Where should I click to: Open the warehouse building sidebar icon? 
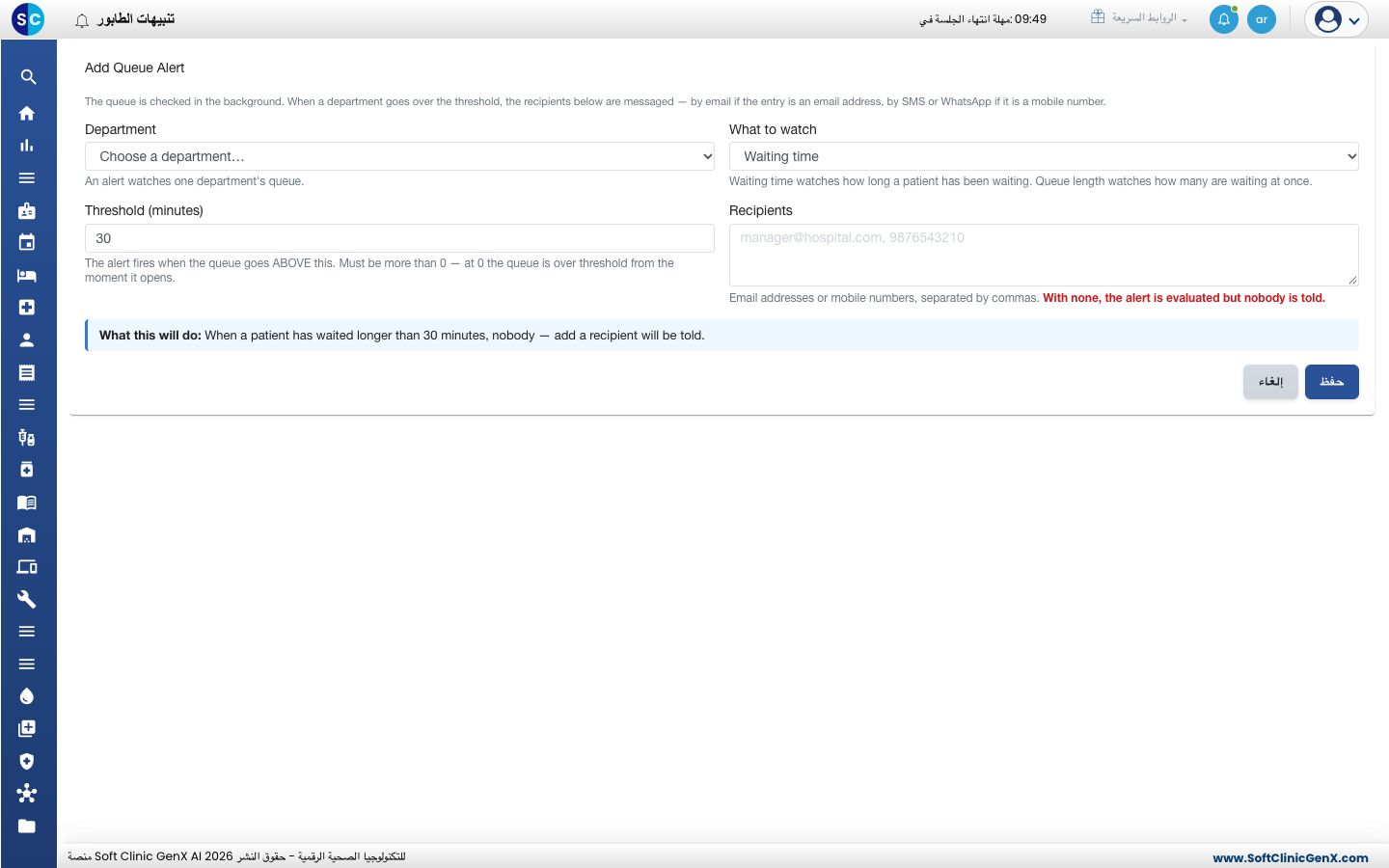[x=27, y=535]
